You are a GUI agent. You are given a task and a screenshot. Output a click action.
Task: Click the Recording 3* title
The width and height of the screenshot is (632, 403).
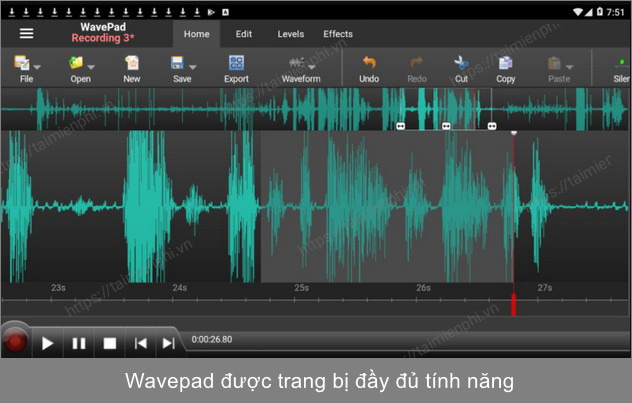103,38
